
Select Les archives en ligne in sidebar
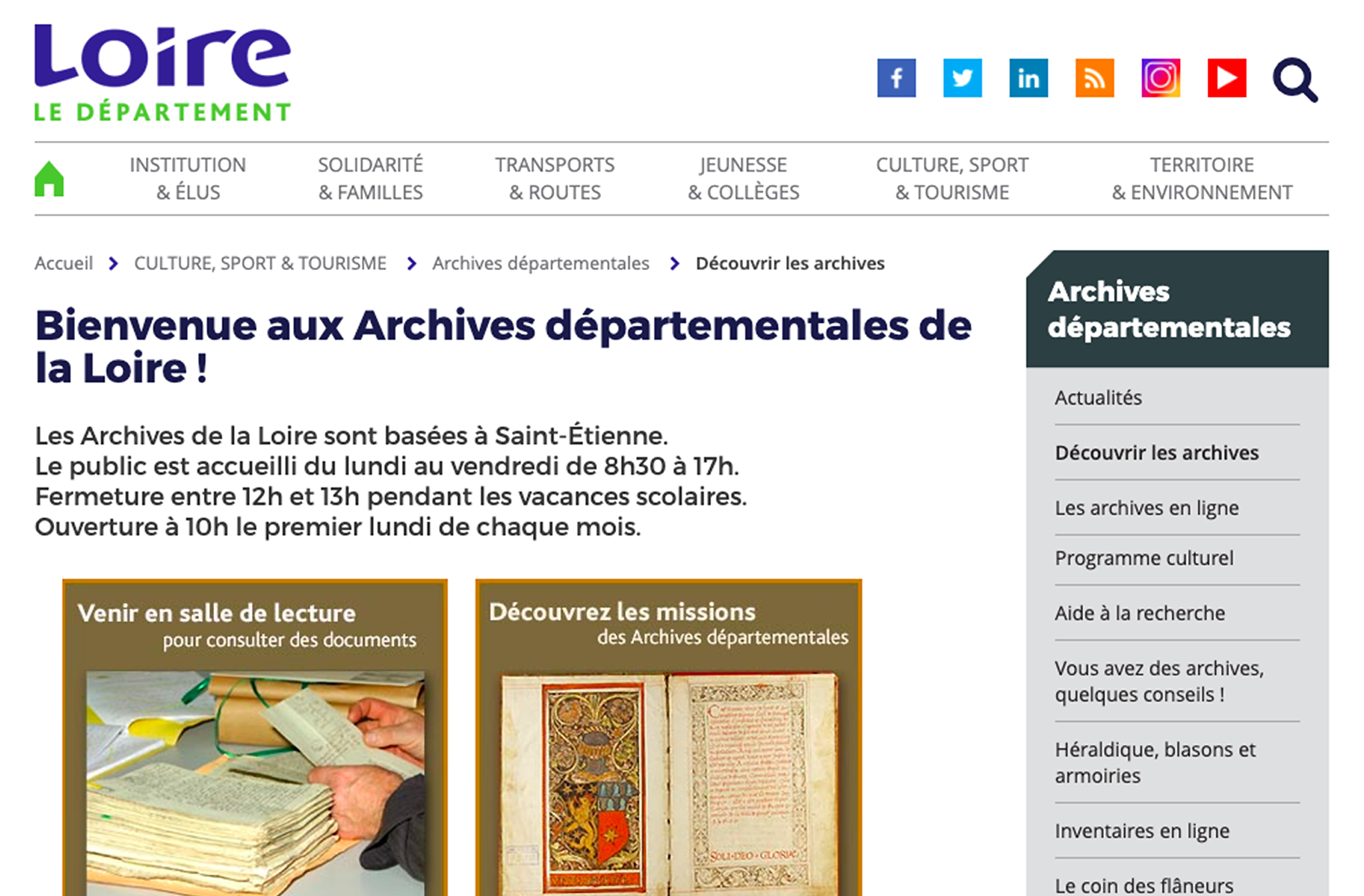[1147, 508]
